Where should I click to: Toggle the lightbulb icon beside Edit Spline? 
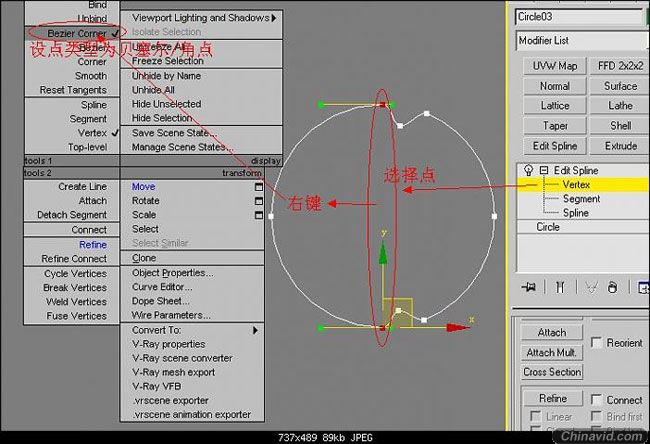(x=528, y=170)
